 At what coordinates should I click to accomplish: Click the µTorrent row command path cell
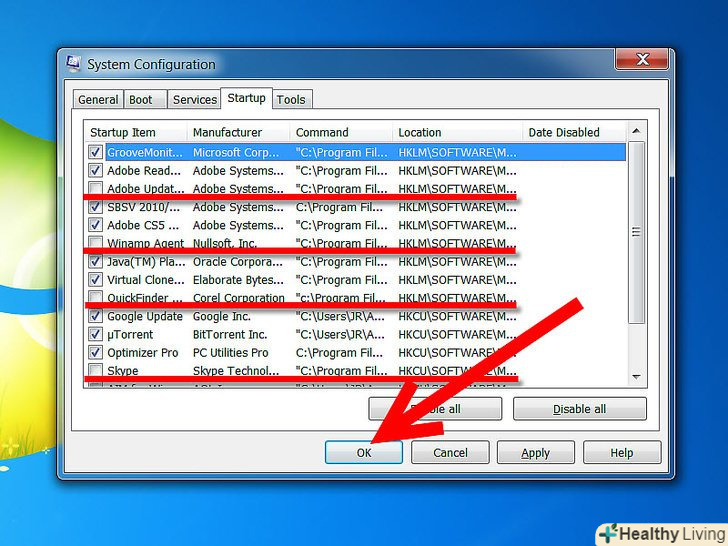340,334
